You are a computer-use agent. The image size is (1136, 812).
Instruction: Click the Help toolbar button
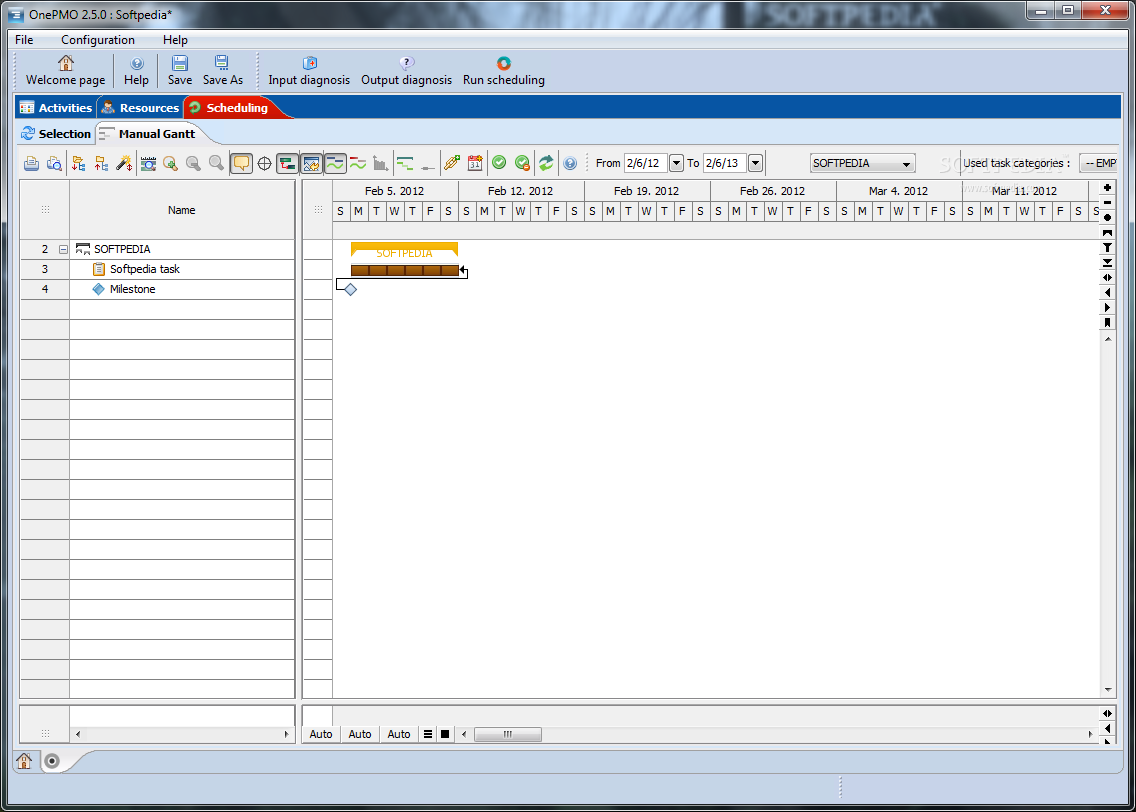(x=136, y=71)
